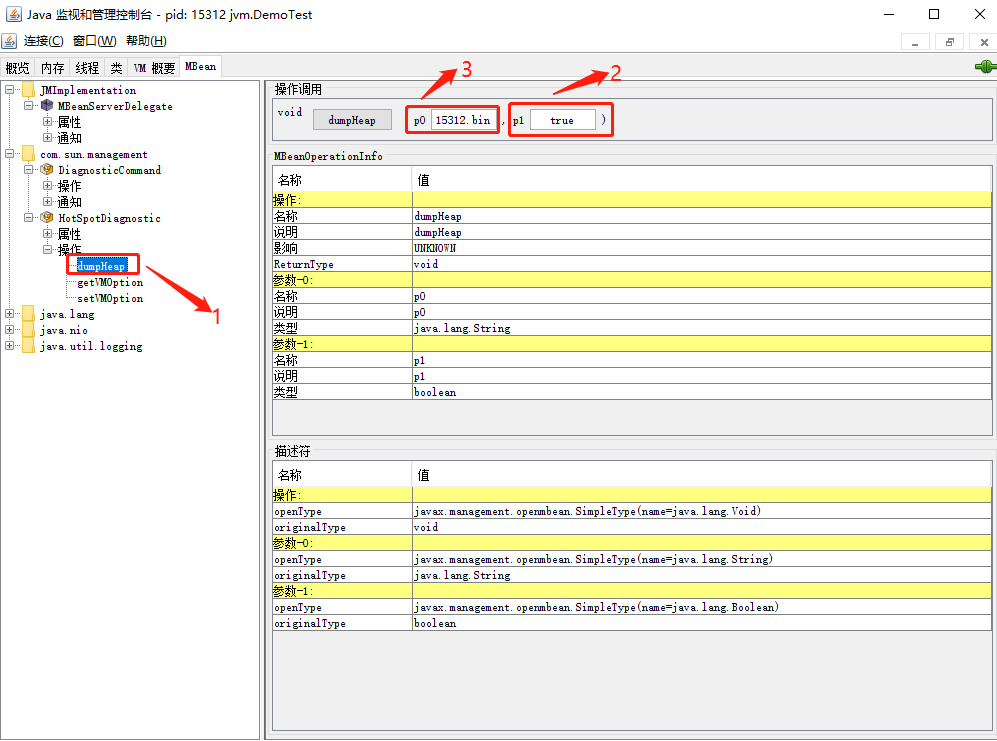The width and height of the screenshot is (997, 741).
Task: Select the java.nio folder icon
Action: coord(29,329)
